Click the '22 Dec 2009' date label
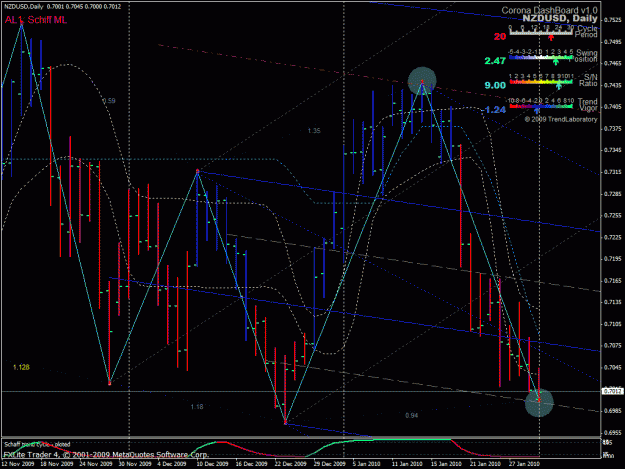Viewport: 625px width, 469px height. click(290, 464)
